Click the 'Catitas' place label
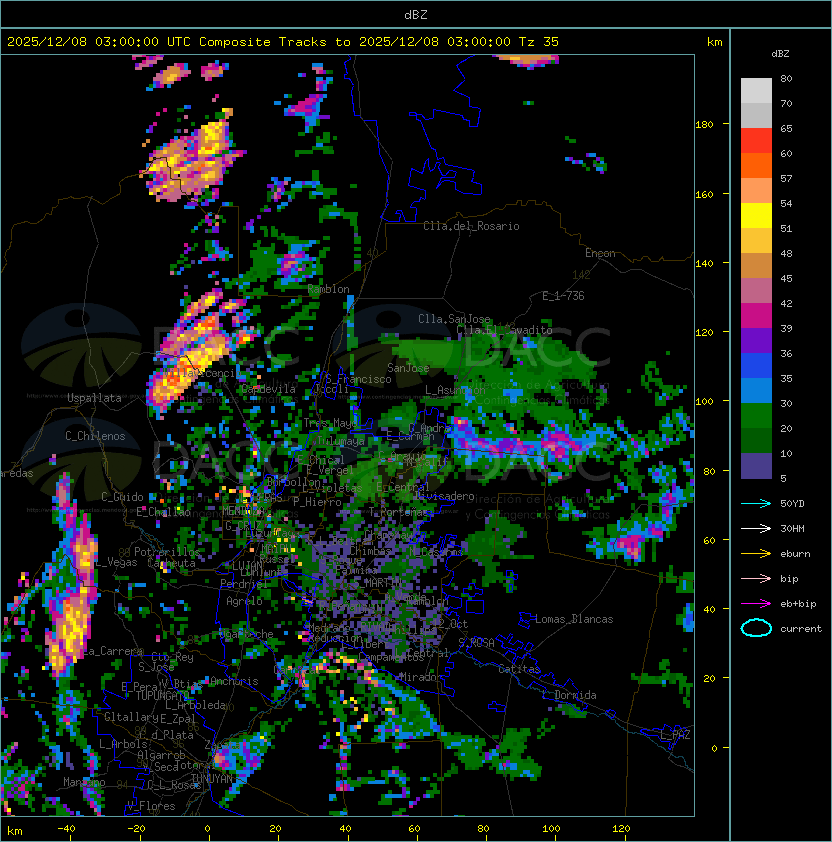 pyautogui.click(x=519, y=669)
